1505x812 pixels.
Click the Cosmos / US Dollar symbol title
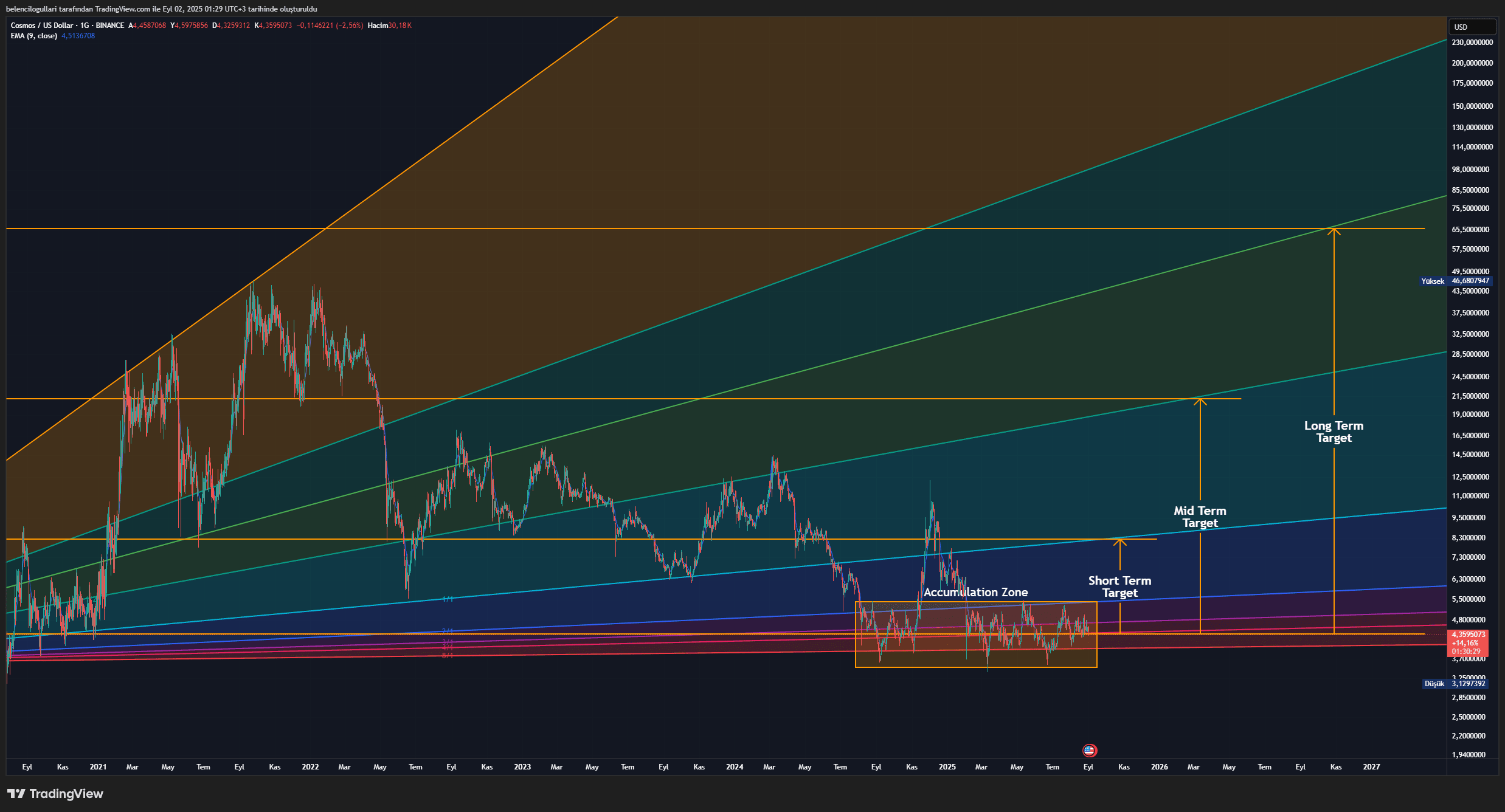(41, 26)
